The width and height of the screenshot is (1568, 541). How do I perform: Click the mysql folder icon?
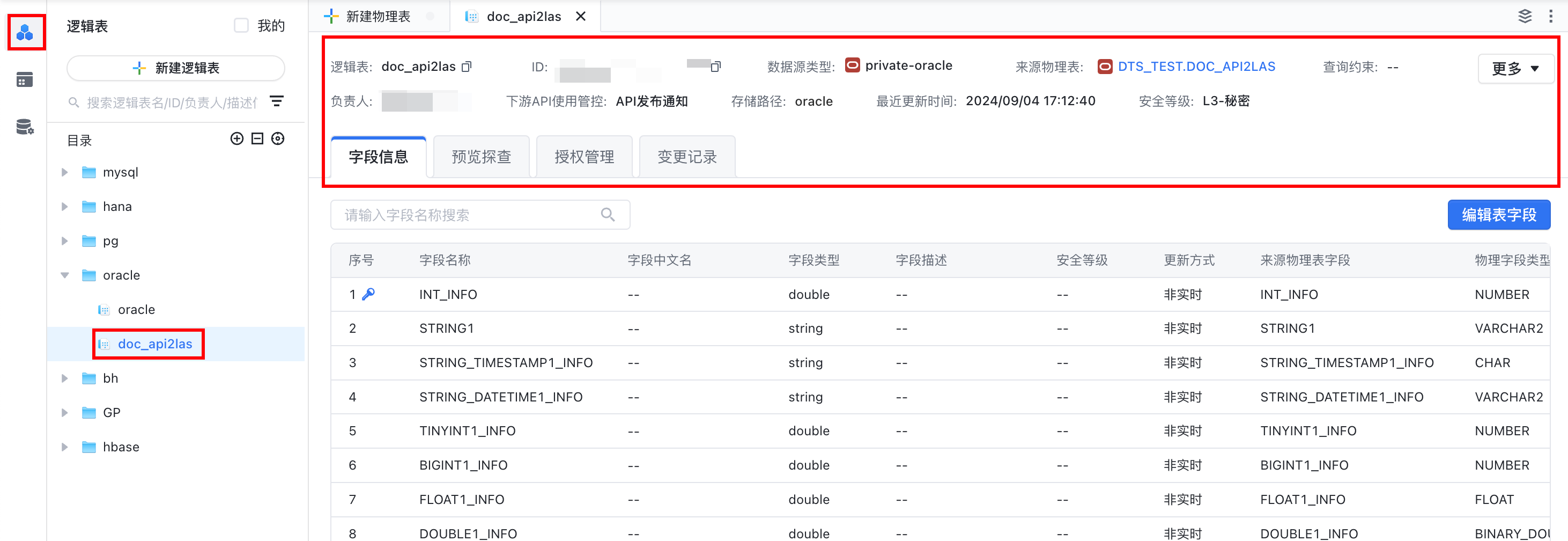[x=89, y=172]
